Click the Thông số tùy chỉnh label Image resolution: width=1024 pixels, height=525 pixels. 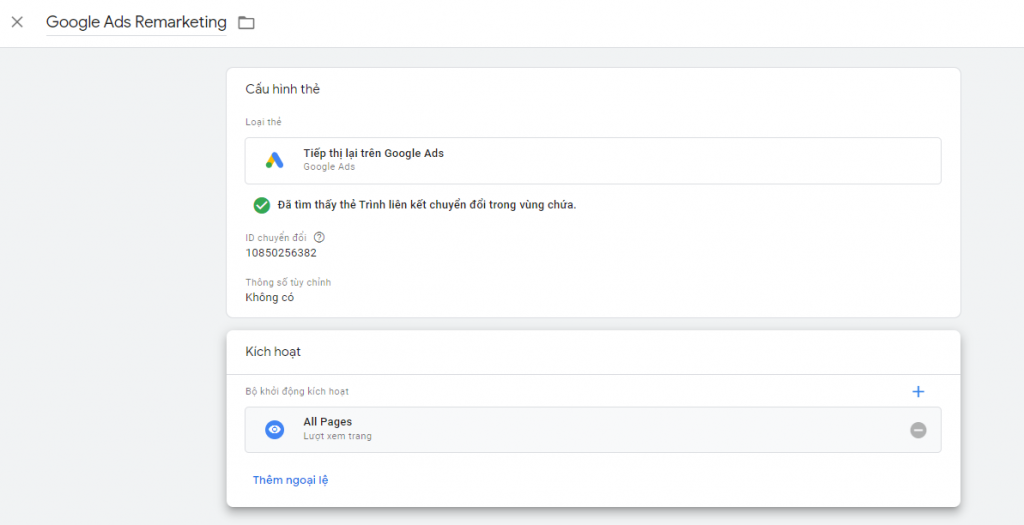288,282
